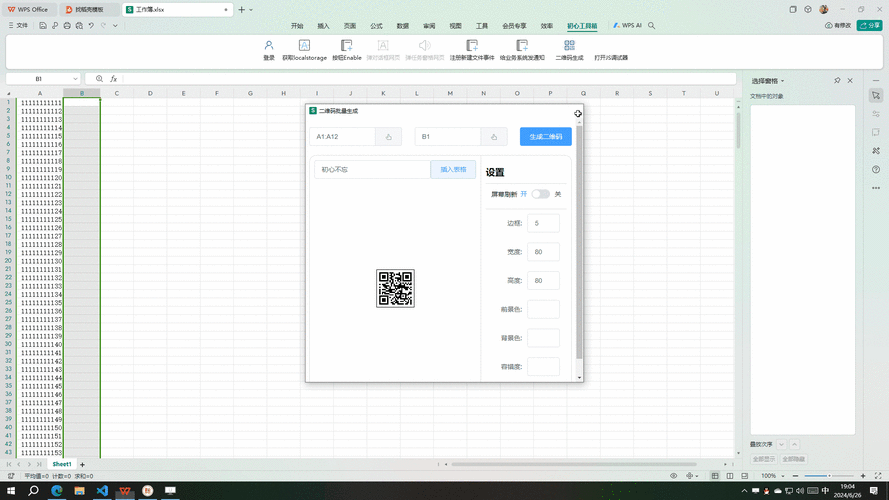Switch to the 插入 ribbon tab
889x500 pixels.
click(x=323, y=26)
